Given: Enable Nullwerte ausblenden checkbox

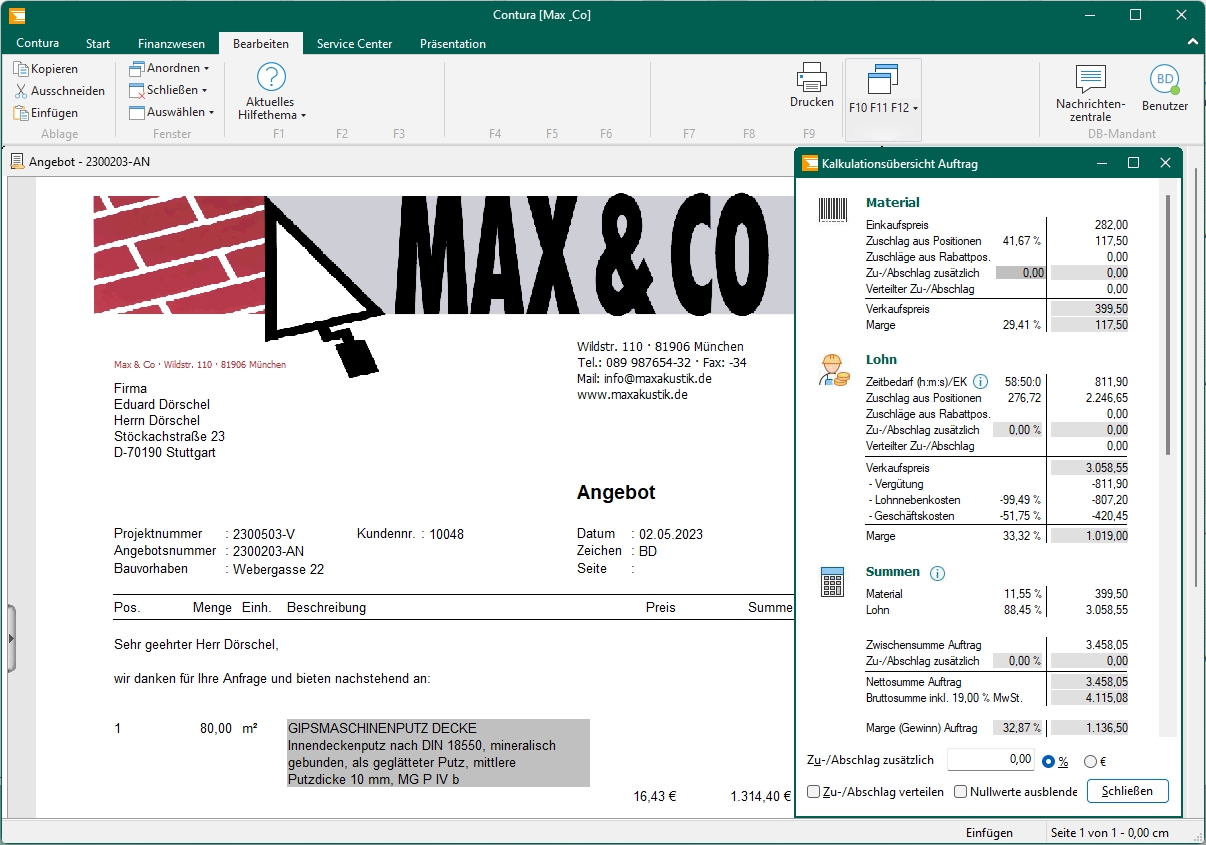Looking at the screenshot, I should (961, 792).
